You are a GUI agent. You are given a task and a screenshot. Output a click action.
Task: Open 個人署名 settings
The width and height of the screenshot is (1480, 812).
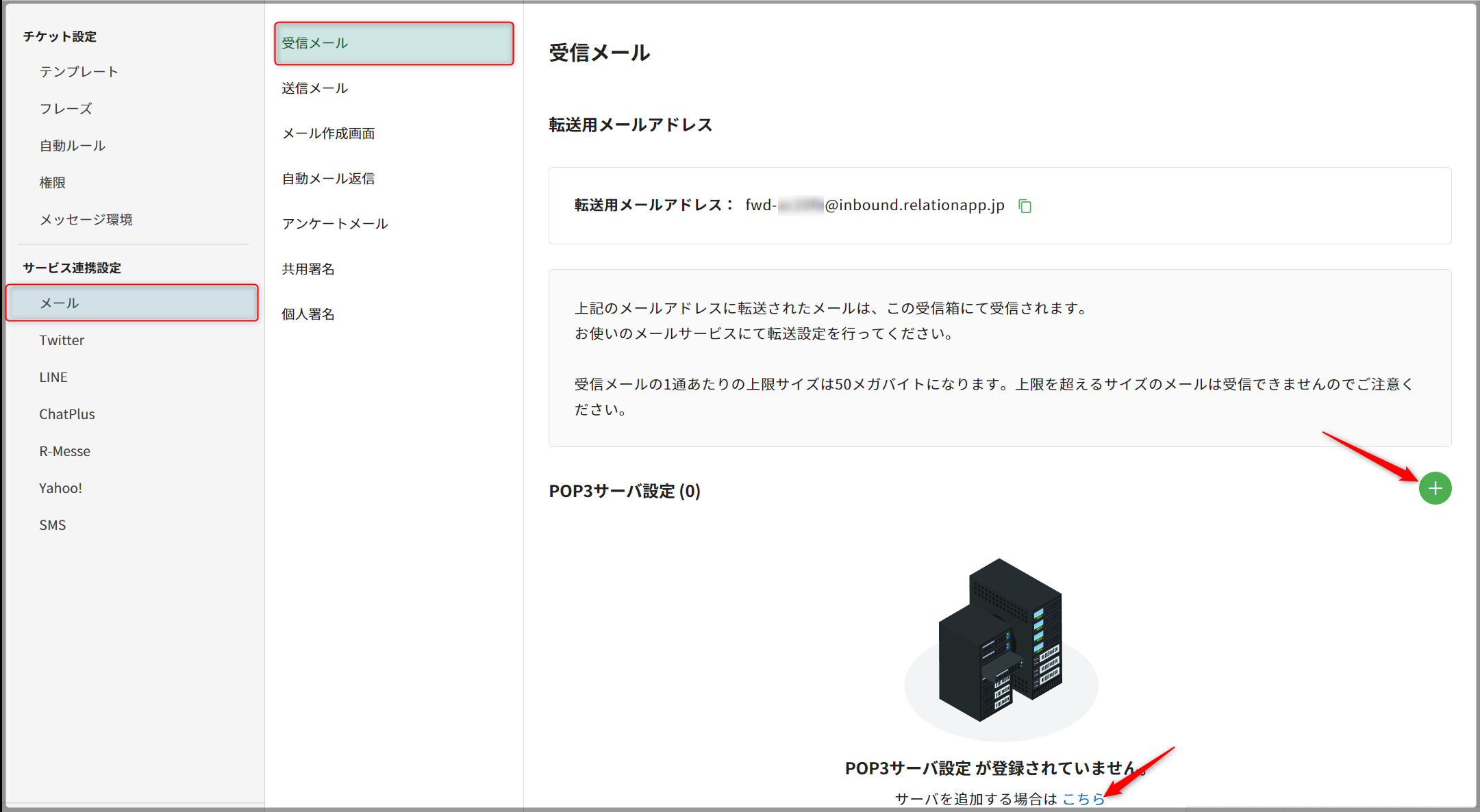click(308, 314)
